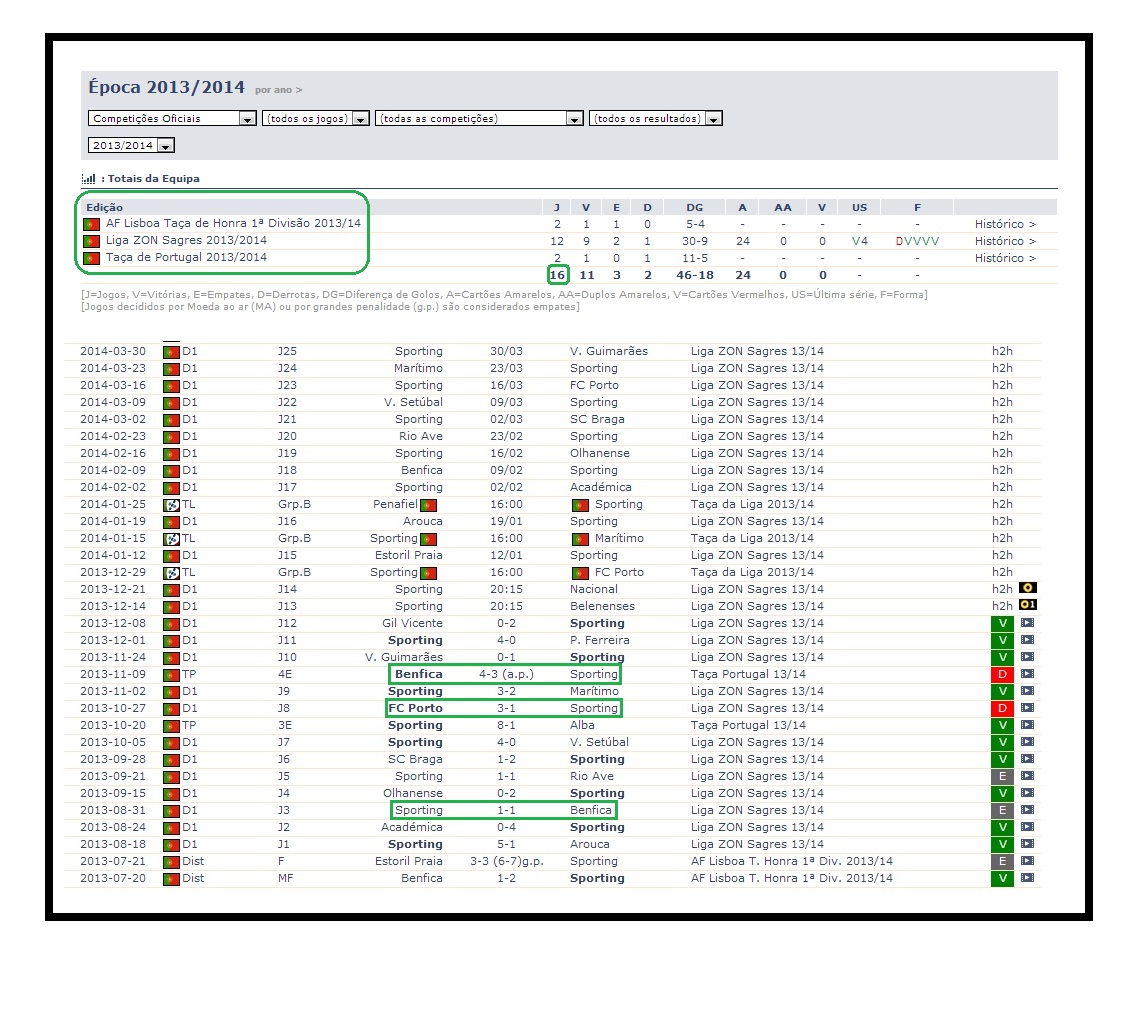Follow the 'por ano >' link

[278, 90]
